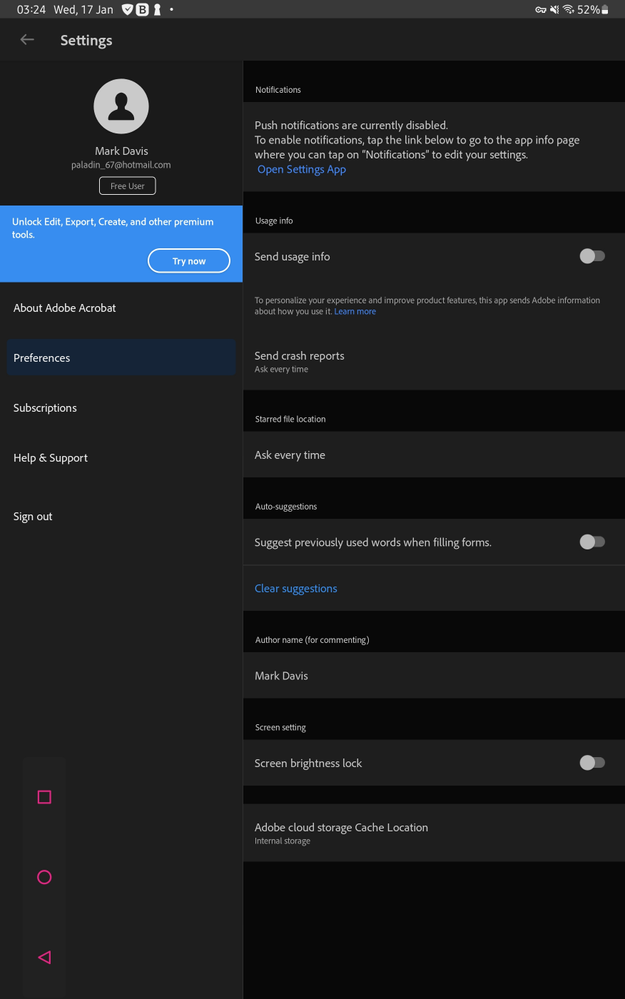Viewport: 625px width, 999px height.
Task: Tap the muted sound icon in status bar
Action: pos(554,9)
